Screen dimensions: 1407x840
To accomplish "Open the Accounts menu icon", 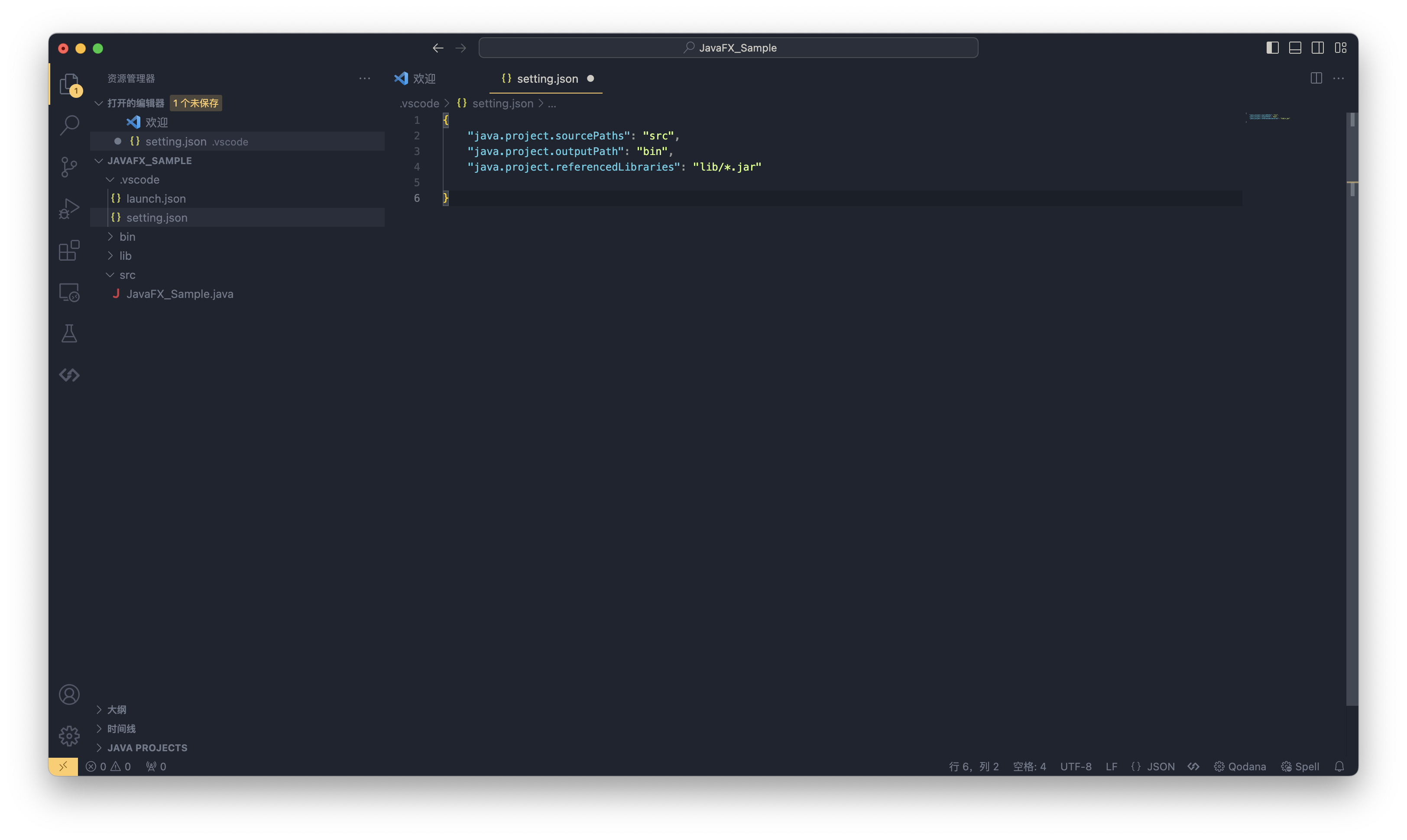I will (x=69, y=695).
